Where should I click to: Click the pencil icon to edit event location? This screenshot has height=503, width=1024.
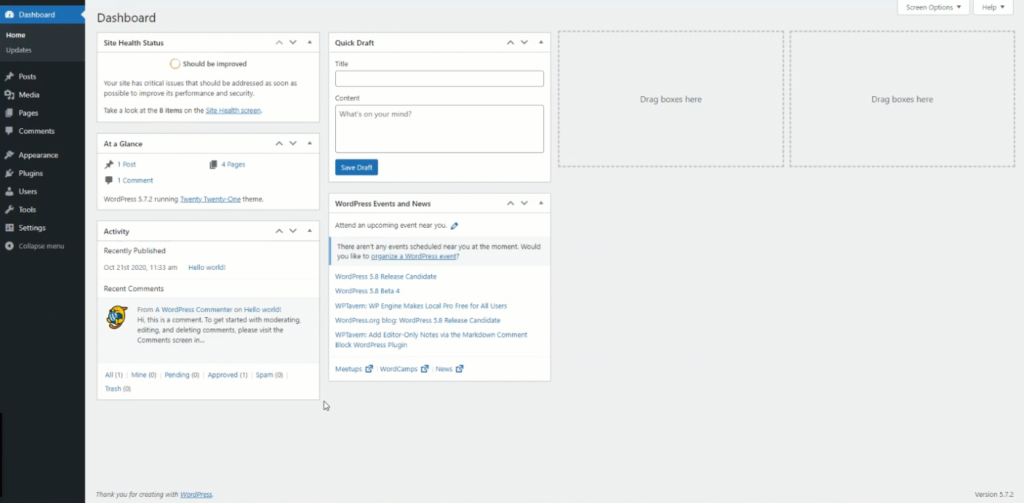click(455, 227)
